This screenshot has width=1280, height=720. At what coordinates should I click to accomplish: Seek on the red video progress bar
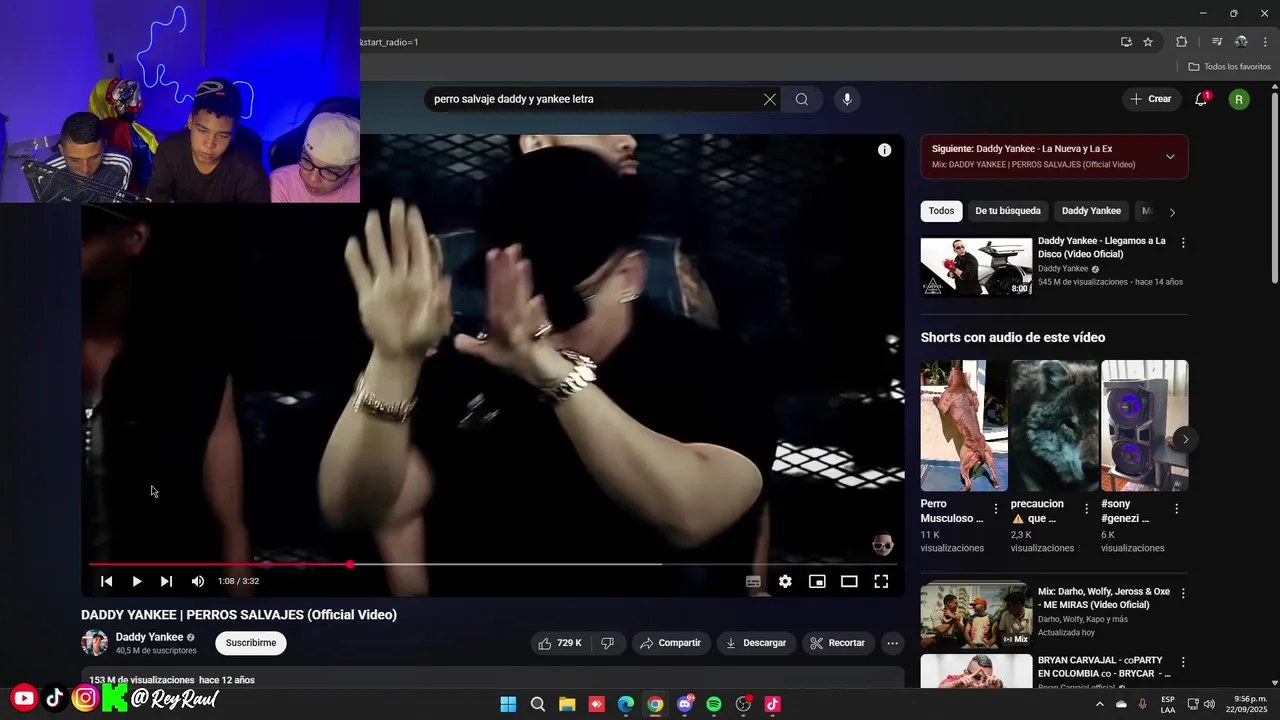(493, 564)
